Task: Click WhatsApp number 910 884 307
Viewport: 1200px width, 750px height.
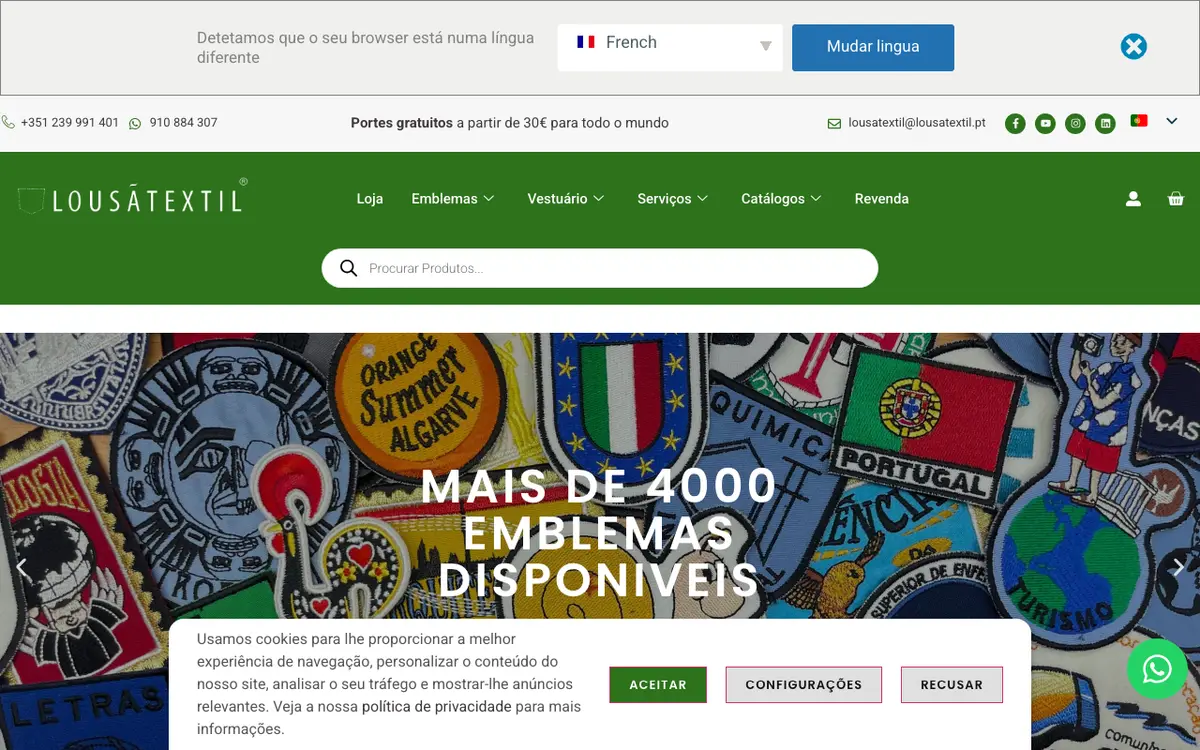Action: [x=183, y=123]
